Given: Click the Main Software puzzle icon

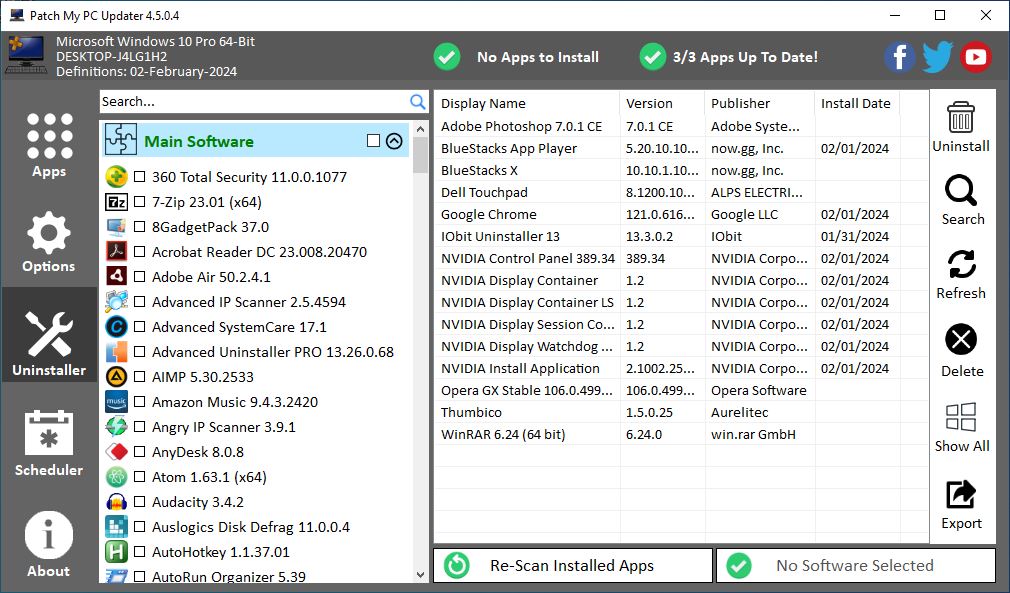Looking at the screenshot, I should pyautogui.click(x=121, y=140).
